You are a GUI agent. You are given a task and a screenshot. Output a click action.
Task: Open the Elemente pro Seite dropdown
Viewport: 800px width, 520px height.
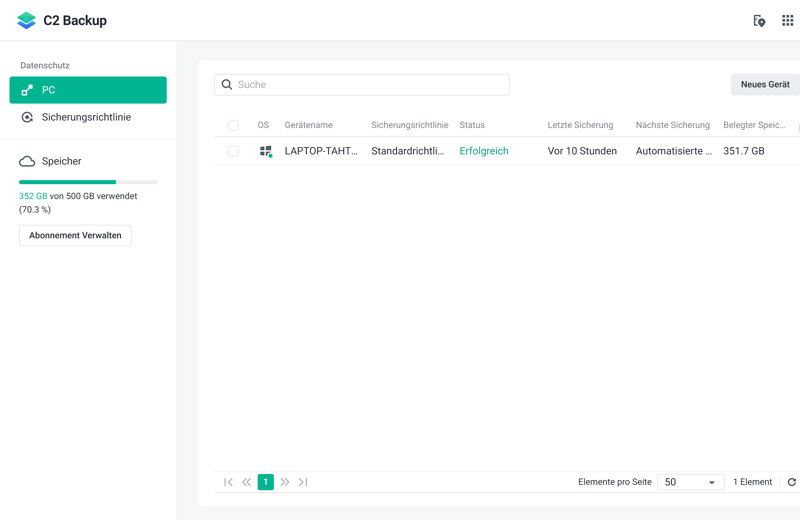[x=690, y=482]
